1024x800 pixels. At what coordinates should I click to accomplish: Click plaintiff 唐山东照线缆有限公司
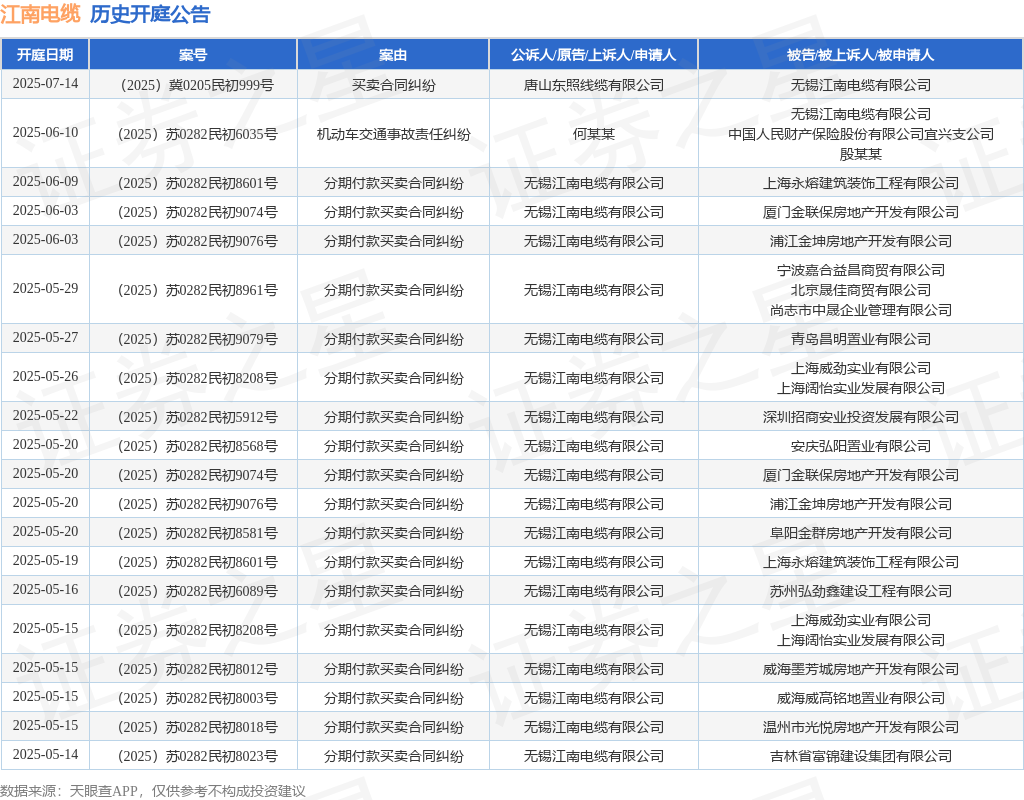click(x=594, y=85)
